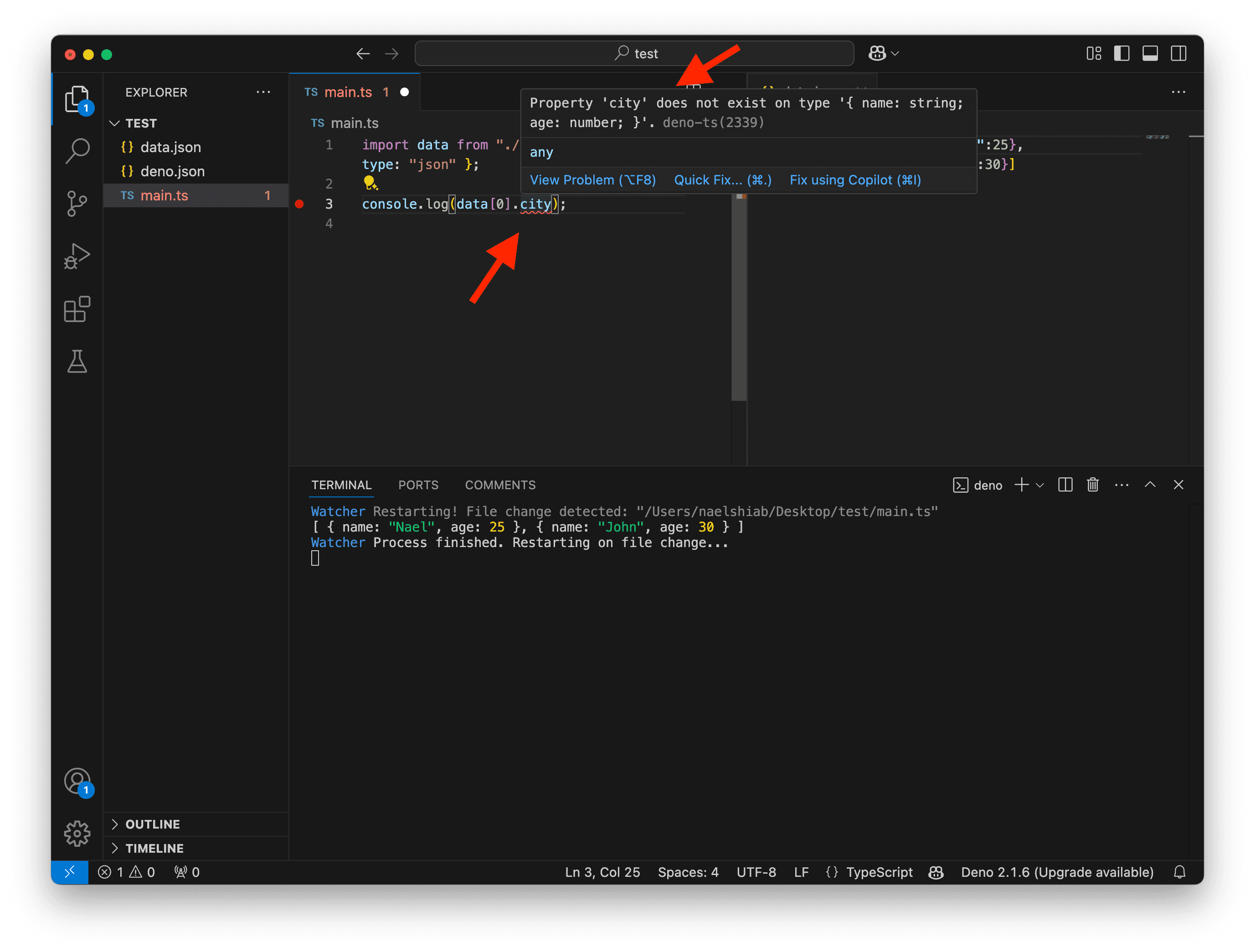Image resolution: width=1255 pixels, height=952 pixels.
Task: Toggle the breakpoint on line 3
Action: pos(299,204)
